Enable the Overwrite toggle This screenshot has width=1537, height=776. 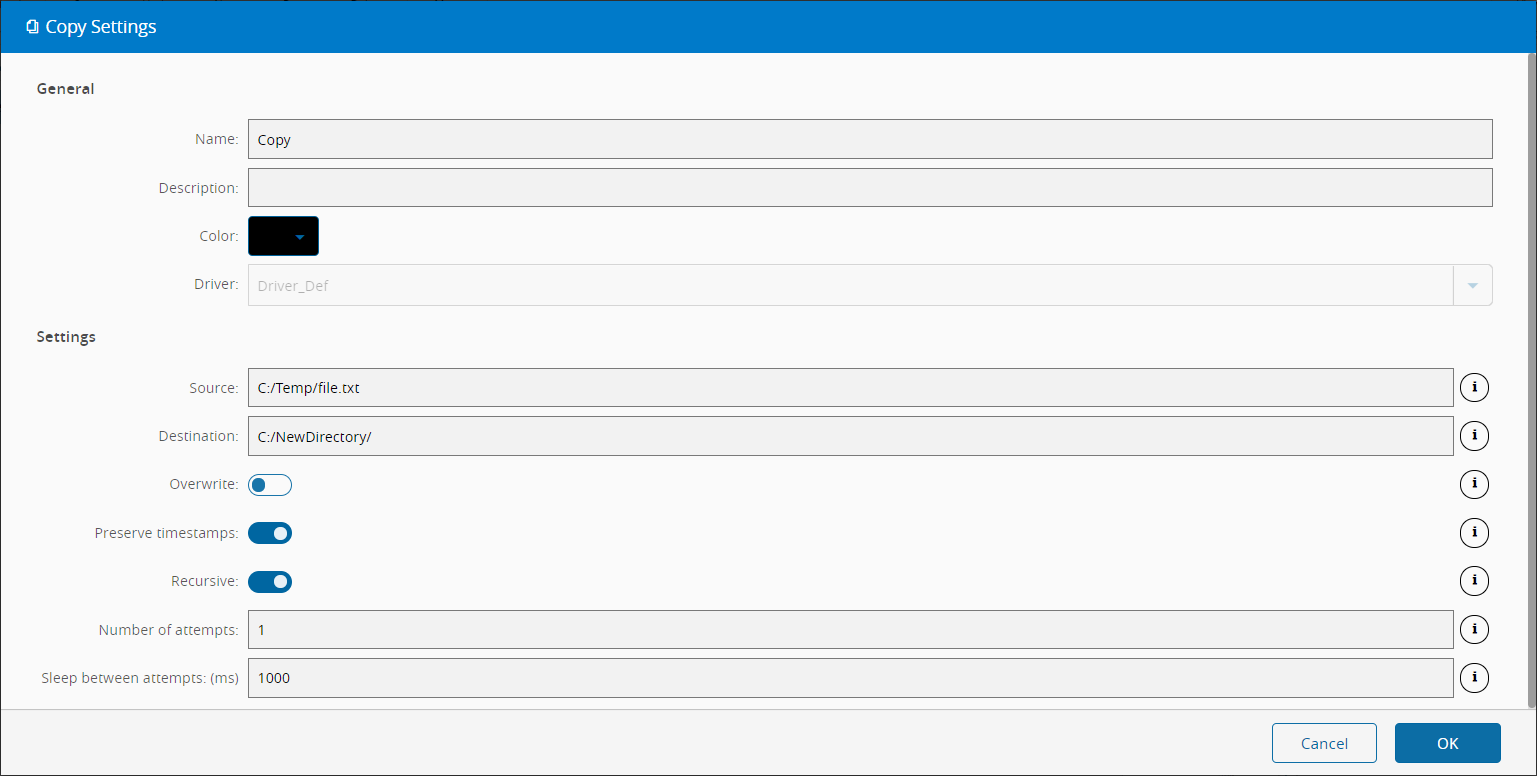coord(270,485)
